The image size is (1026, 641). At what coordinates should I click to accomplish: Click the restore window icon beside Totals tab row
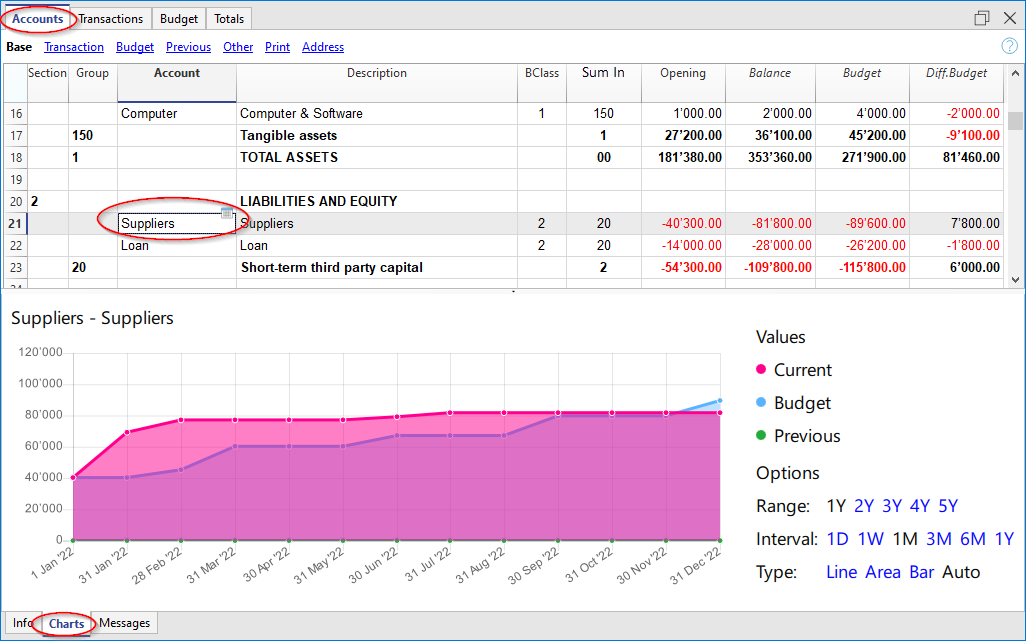[982, 18]
